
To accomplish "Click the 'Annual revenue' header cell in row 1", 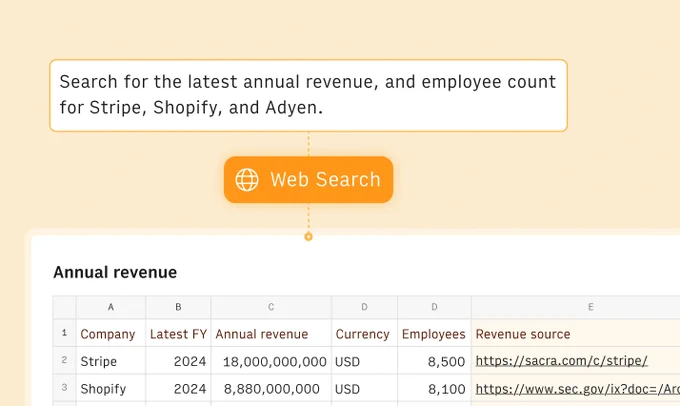I will [x=271, y=334].
